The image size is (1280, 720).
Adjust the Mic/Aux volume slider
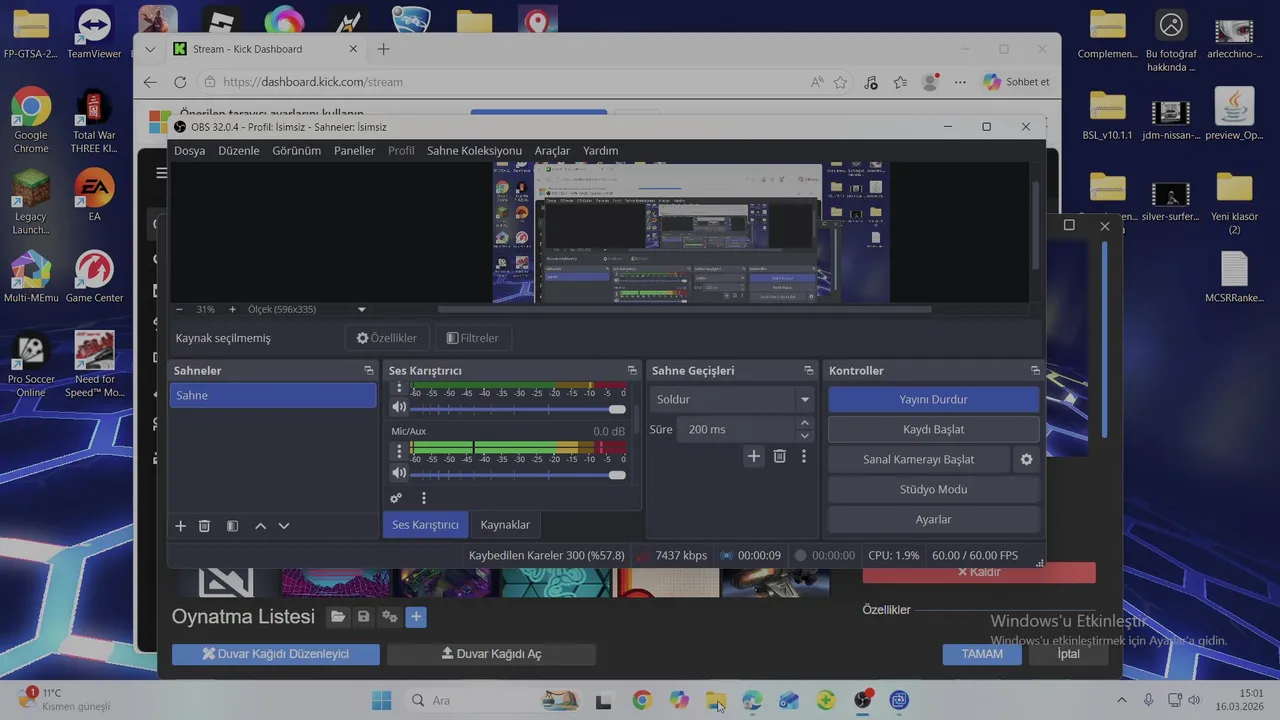(519, 474)
